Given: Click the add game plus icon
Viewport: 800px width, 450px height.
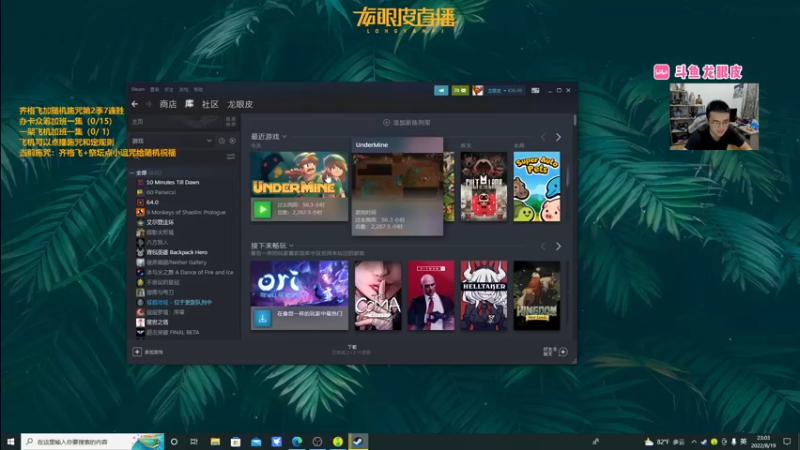Looking at the screenshot, I should 137,352.
